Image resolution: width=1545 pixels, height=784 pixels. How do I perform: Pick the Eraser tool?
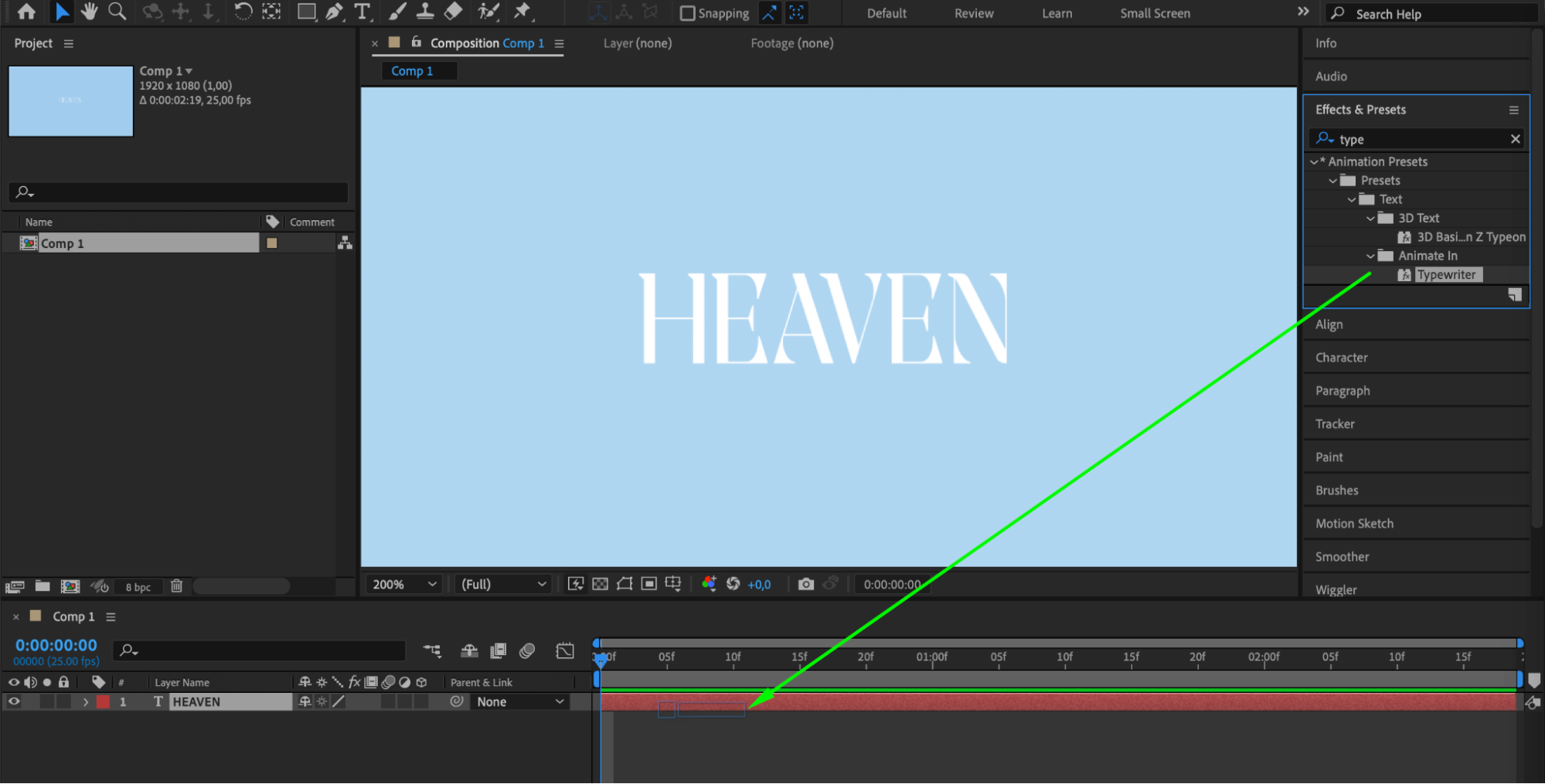(x=454, y=12)
